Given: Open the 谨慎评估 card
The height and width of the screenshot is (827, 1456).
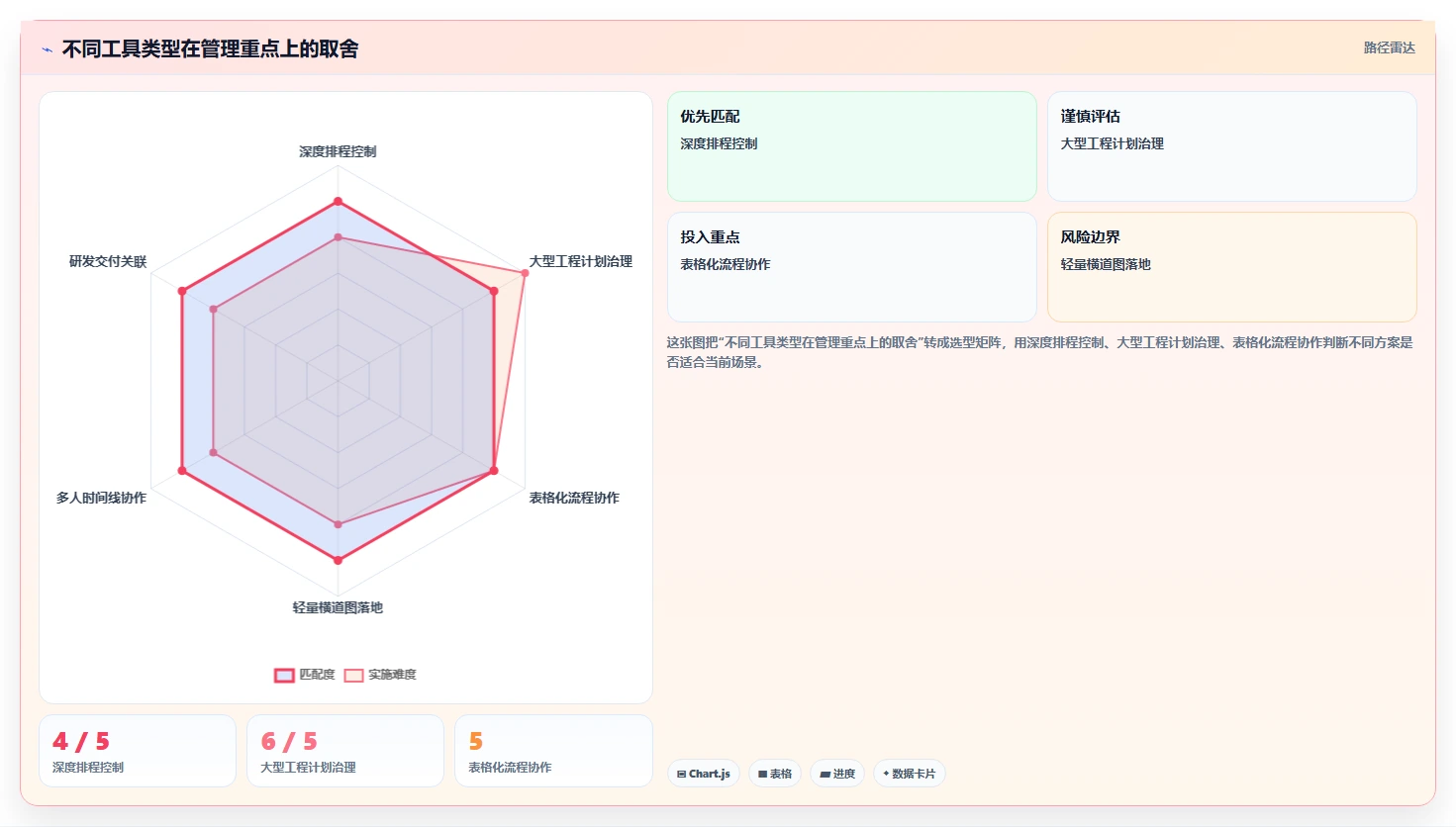Looking at the screenshot, I should [x=1232, y=146].
